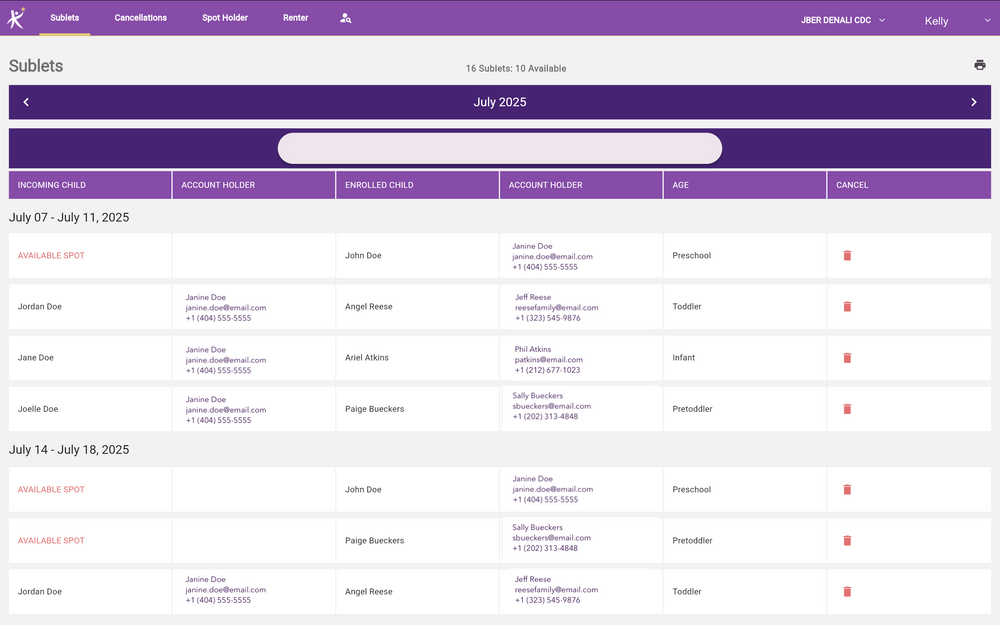Open the JBER DENALI CDC center dropdown
This screenshot has height=625, width=1000.
pyautogui.click(x=841, y=17)
